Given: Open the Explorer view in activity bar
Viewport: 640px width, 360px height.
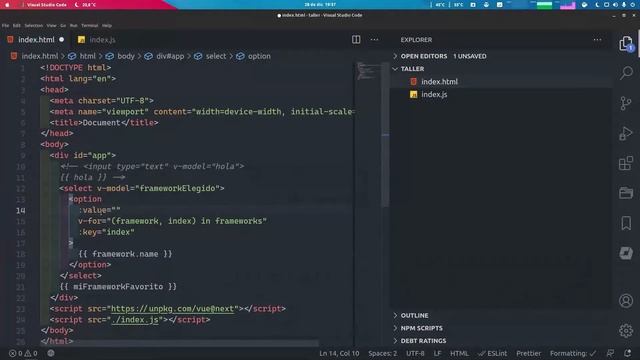Looking at the screenshot, I should point(626,44).
